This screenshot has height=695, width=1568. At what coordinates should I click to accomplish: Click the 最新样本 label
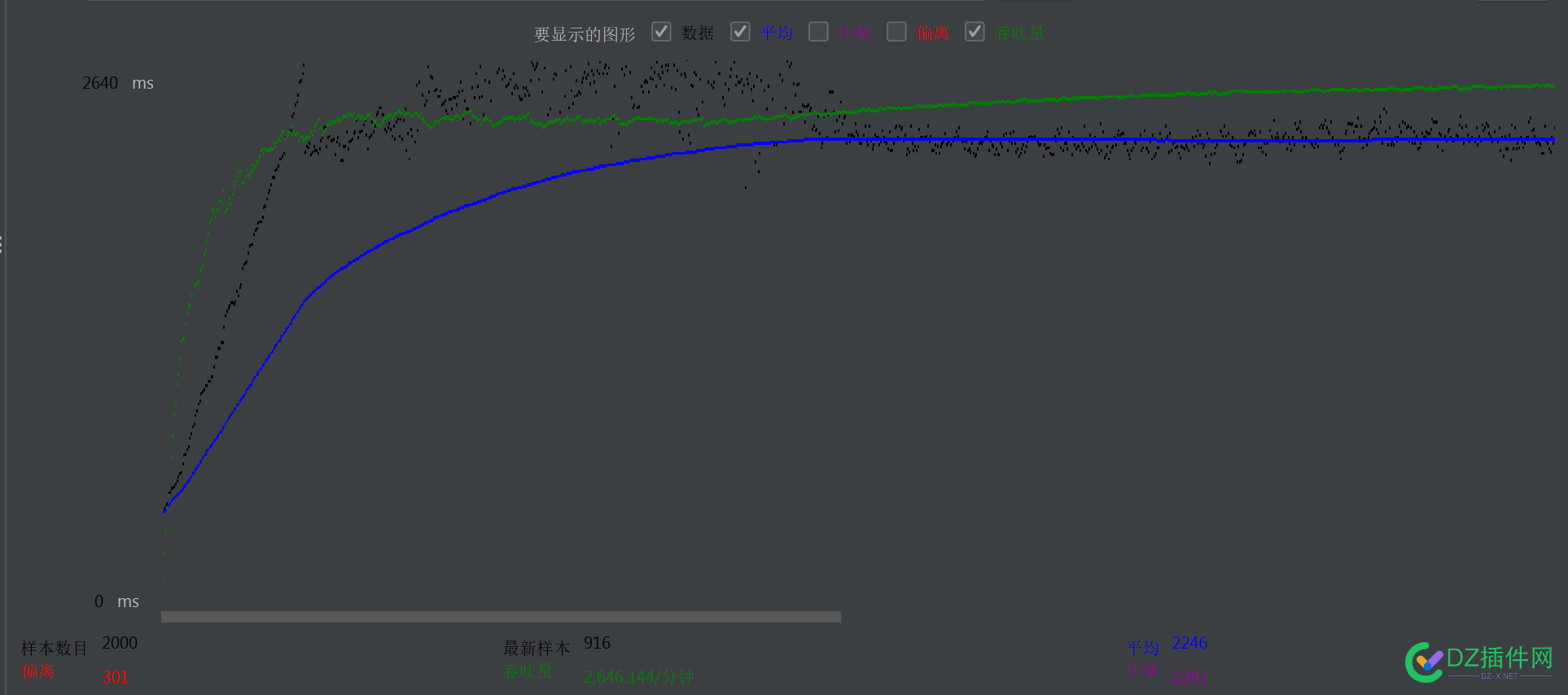(x=537, y=649)
